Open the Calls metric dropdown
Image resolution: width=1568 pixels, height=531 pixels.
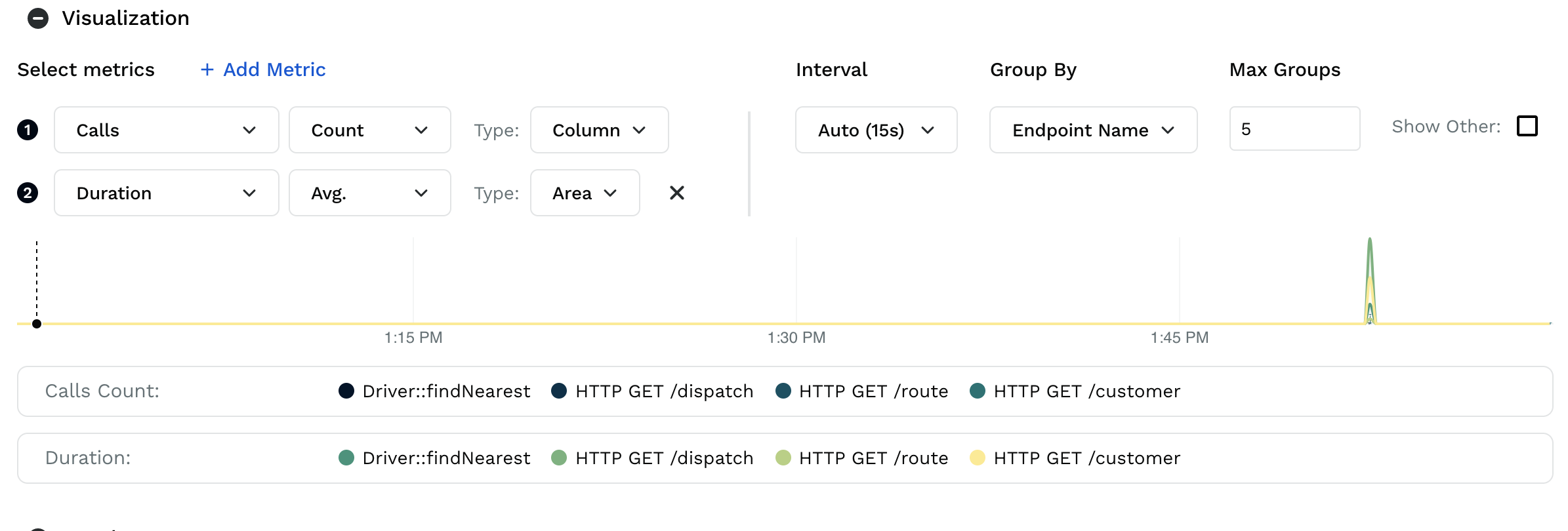[167, 130]
